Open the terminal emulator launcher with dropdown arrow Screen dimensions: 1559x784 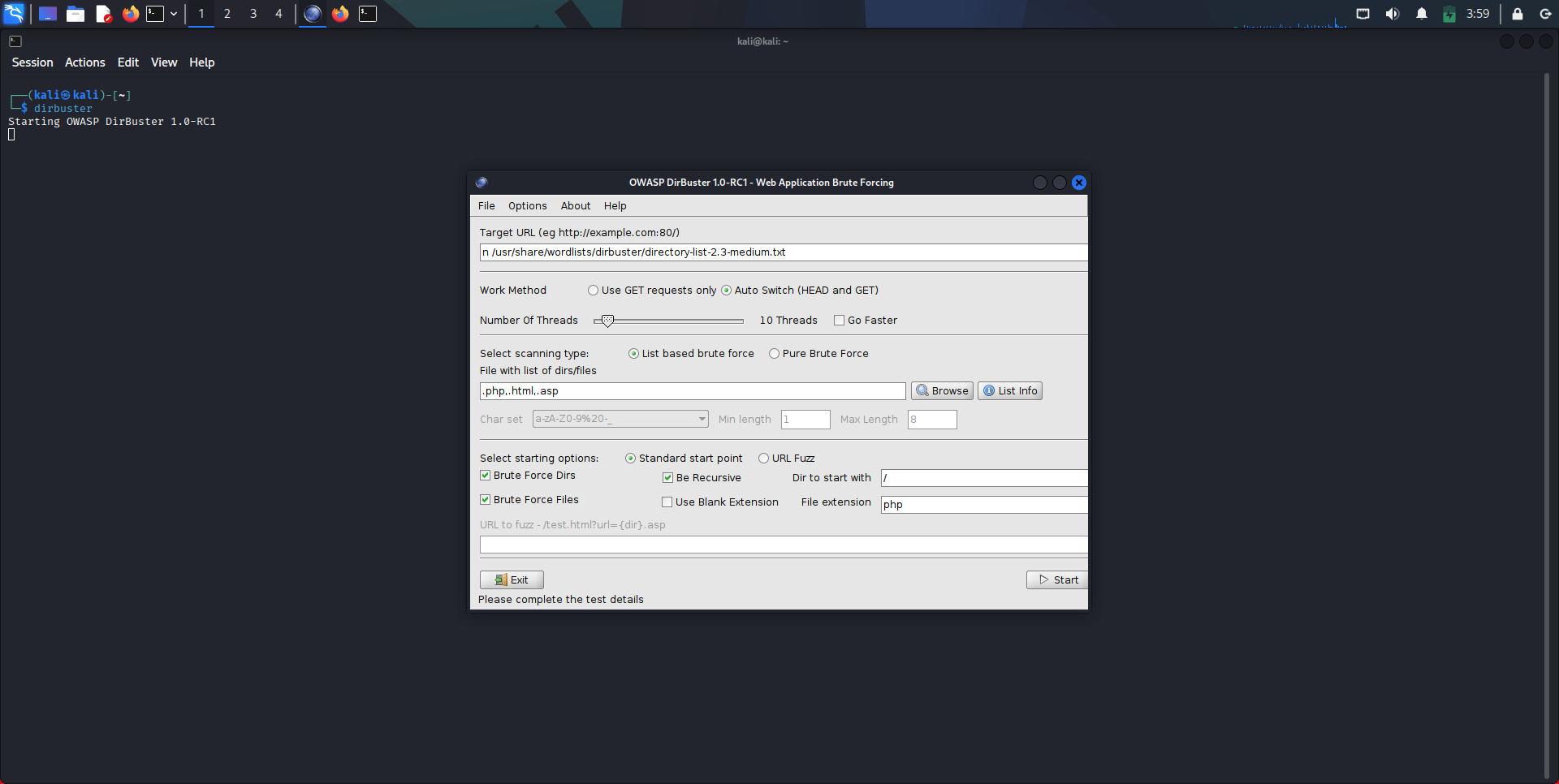[155, 14]
